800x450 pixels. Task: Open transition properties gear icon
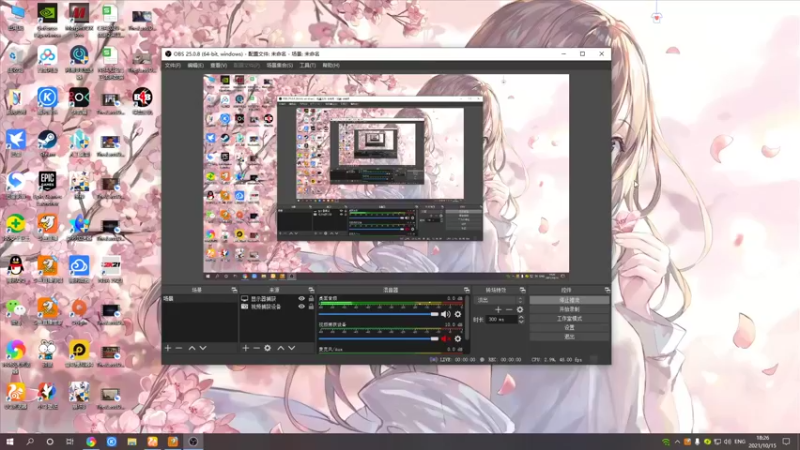520,310
